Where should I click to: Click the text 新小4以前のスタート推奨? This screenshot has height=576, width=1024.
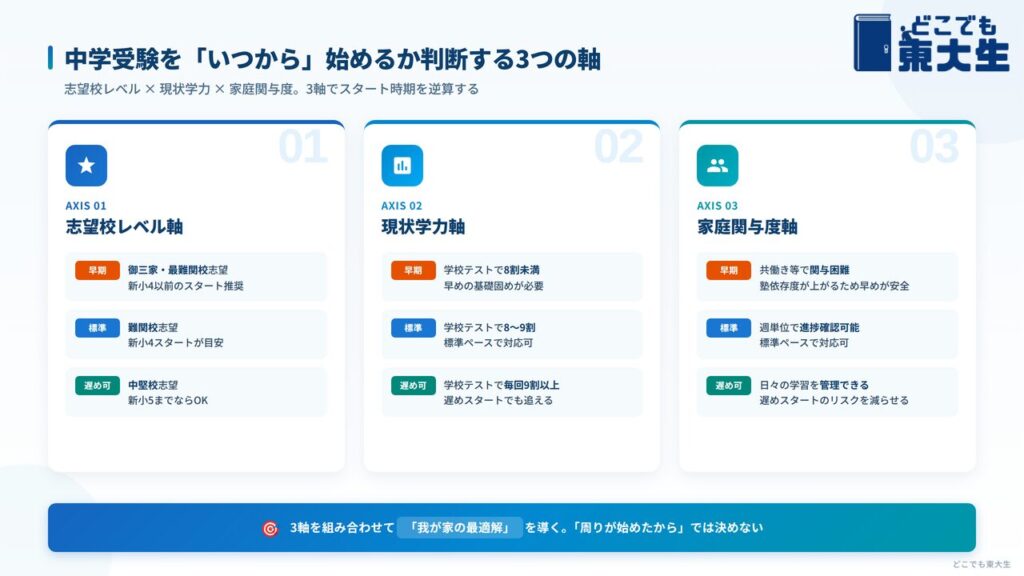coord(185,286)
